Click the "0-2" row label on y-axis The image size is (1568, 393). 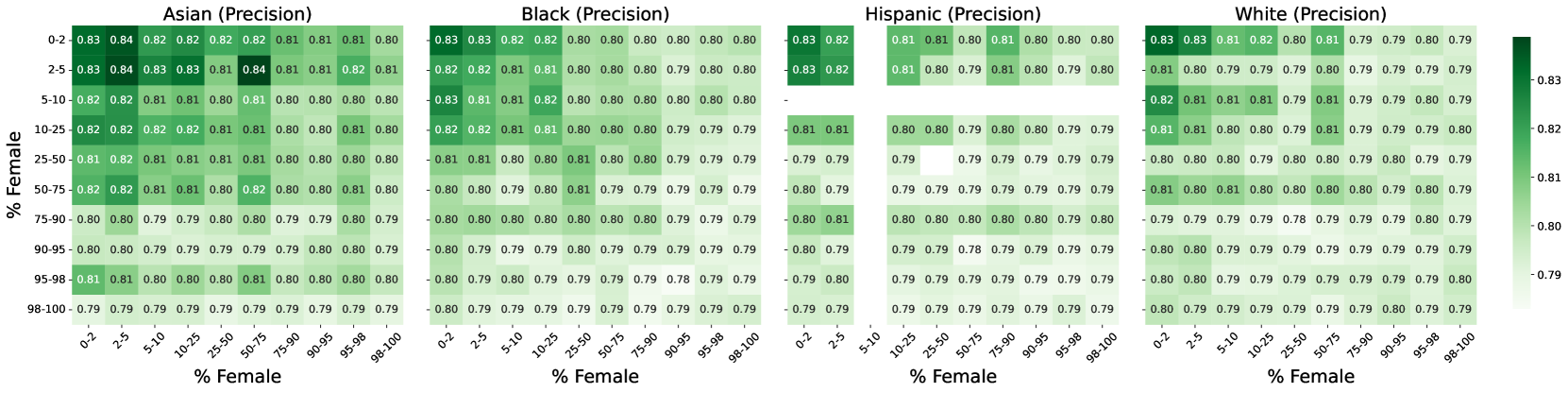(x=56, y=41)
